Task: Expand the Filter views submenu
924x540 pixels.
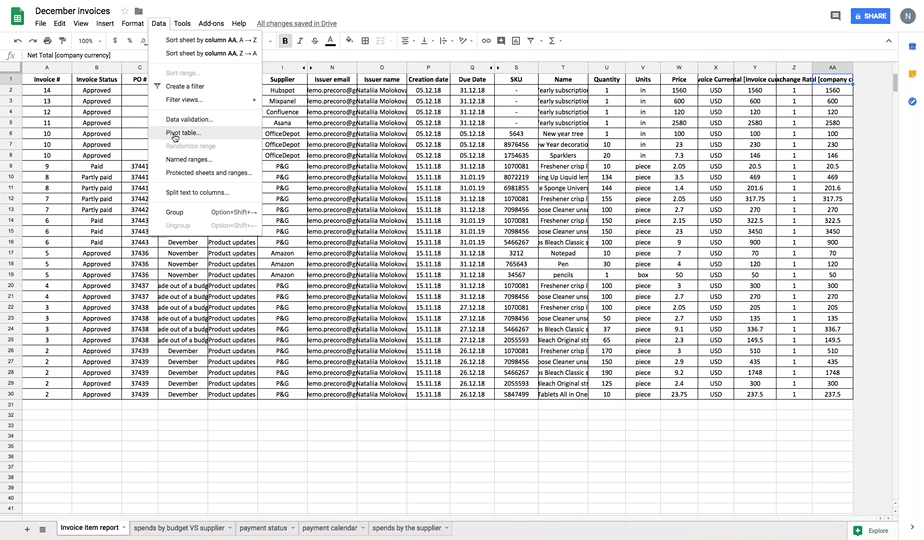Action: click(x=206, y=100)
